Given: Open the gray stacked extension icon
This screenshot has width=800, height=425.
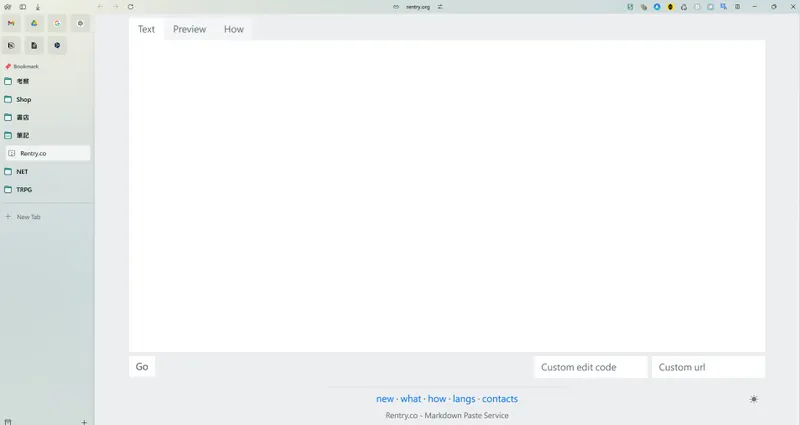Looking at the screenshot, I should (x=644, y=7).
